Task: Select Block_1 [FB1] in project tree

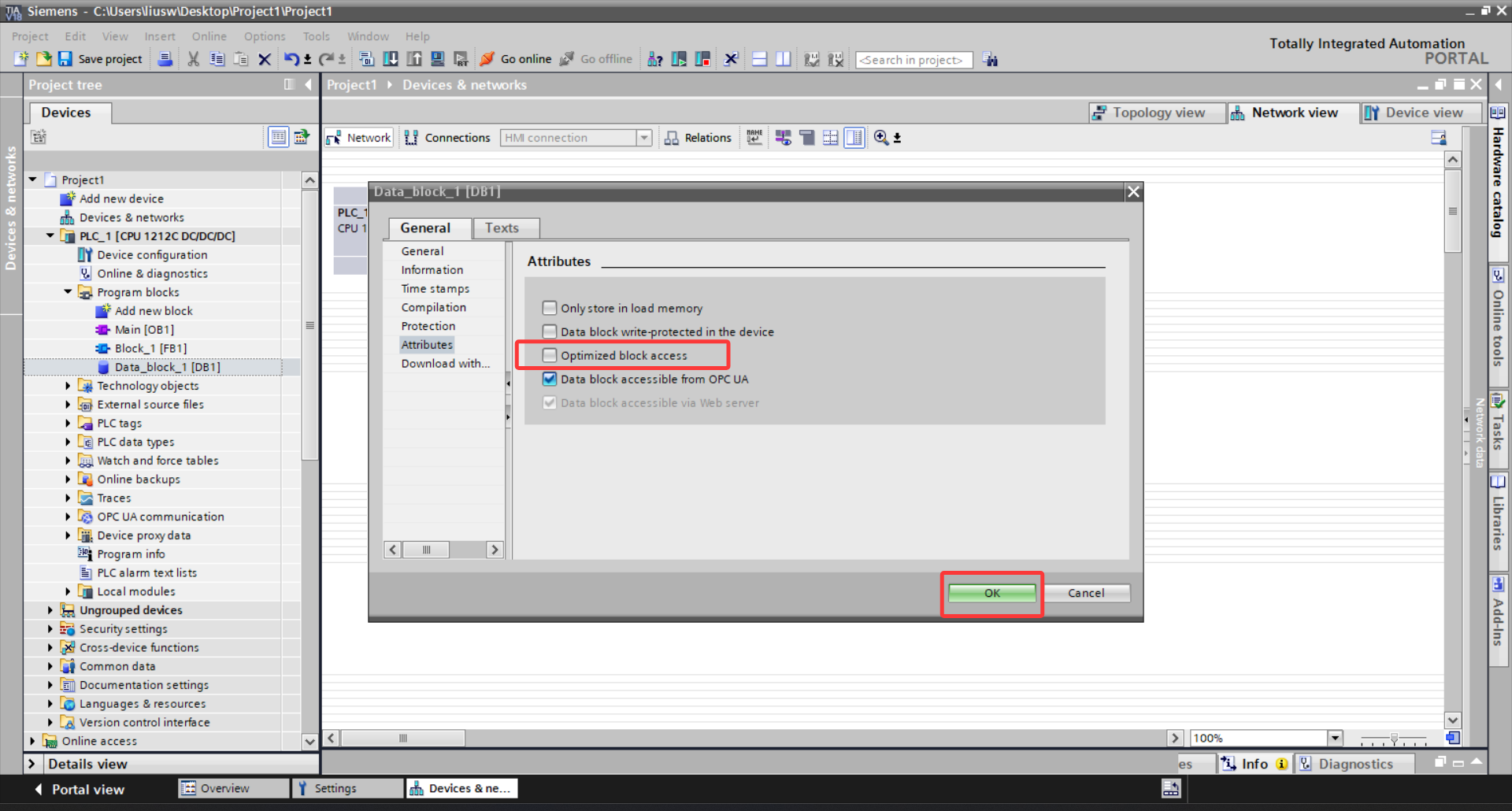Action: click(x=150, y=348)
